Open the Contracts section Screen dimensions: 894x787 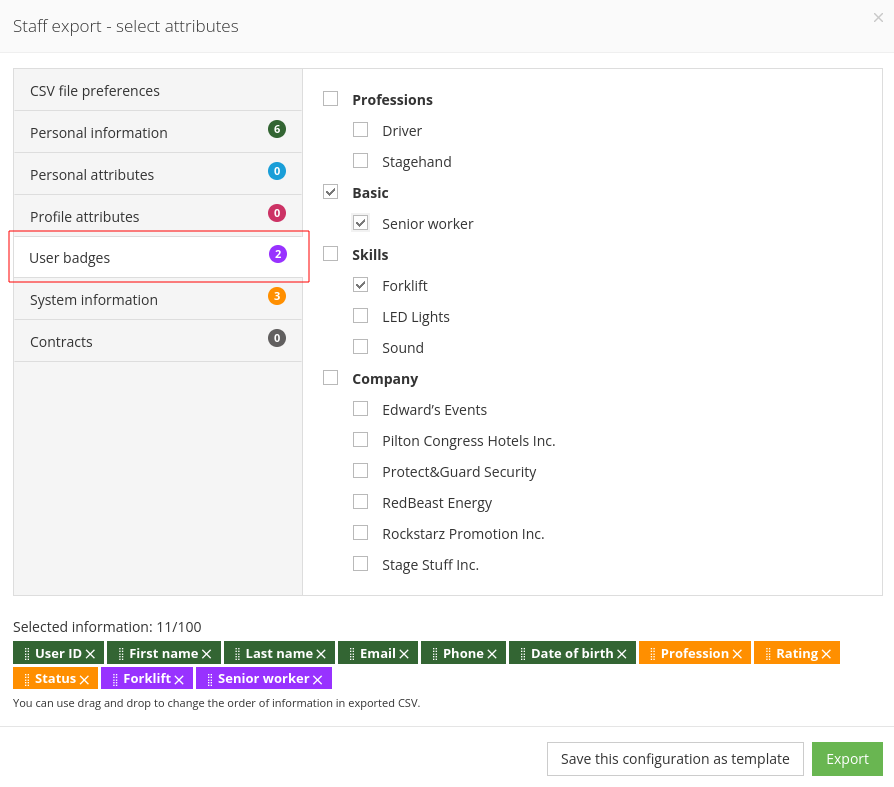click(x=62, y=341)
